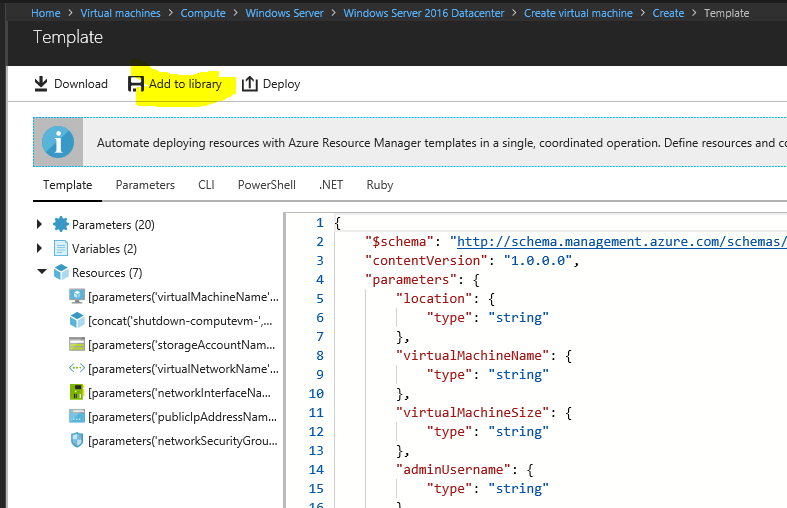Click the Deploy upload icon
This screenshot has width=787, height=508.
(249, 84)
